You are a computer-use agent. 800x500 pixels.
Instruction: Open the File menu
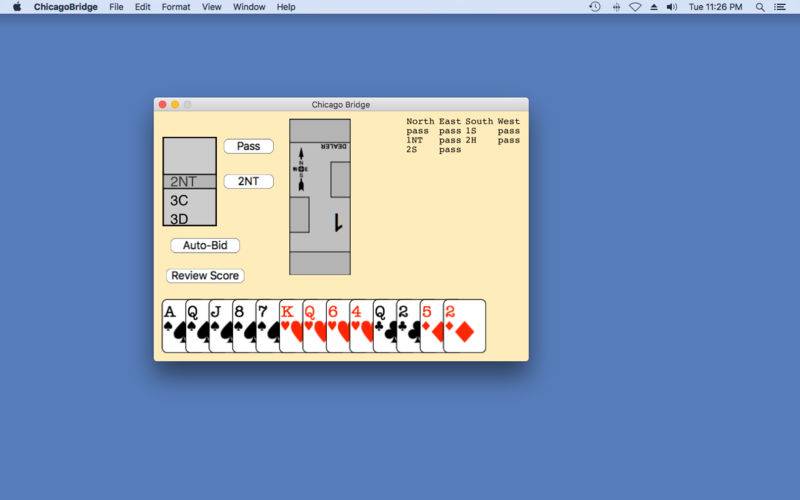[116, 7]
